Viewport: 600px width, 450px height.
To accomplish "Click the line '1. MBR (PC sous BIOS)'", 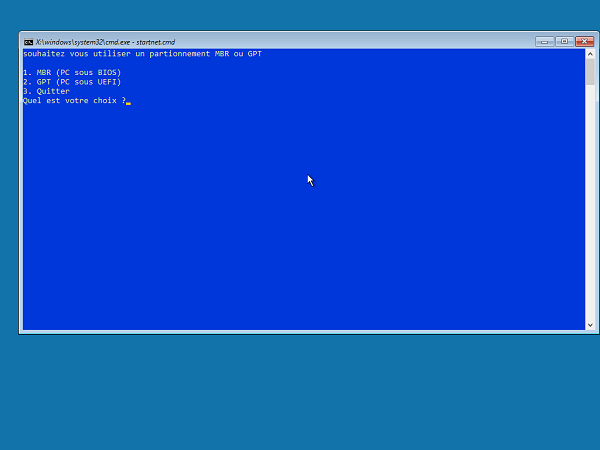I will [72, 72].
